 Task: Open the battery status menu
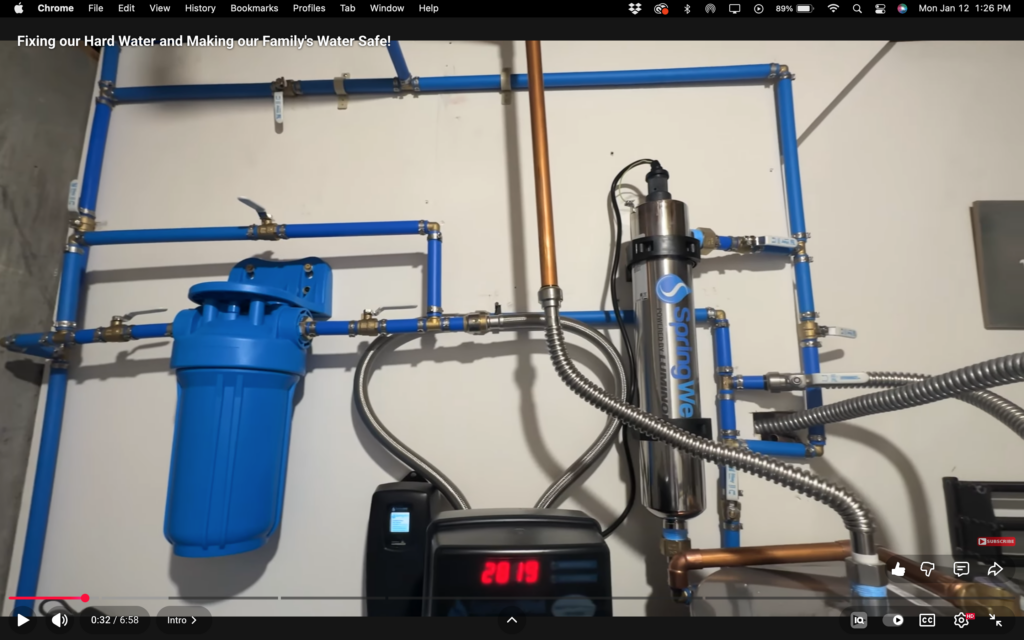tap(795, 8)
